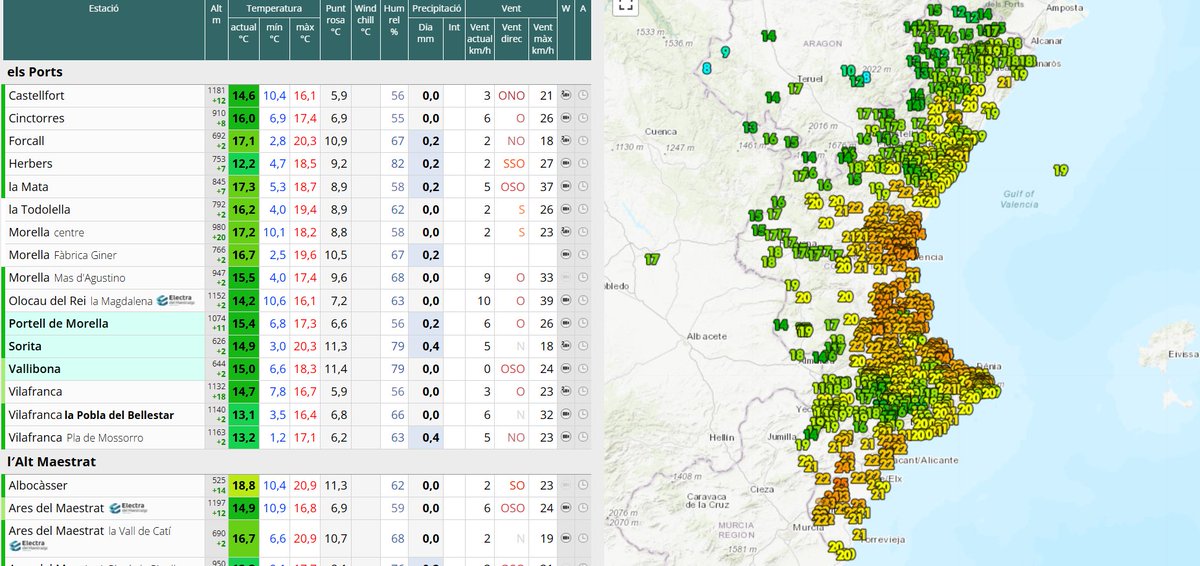1200x566 pixels.
Task: Click the 0,4 precipitation value for Sorita
Action: click(430, 346)
